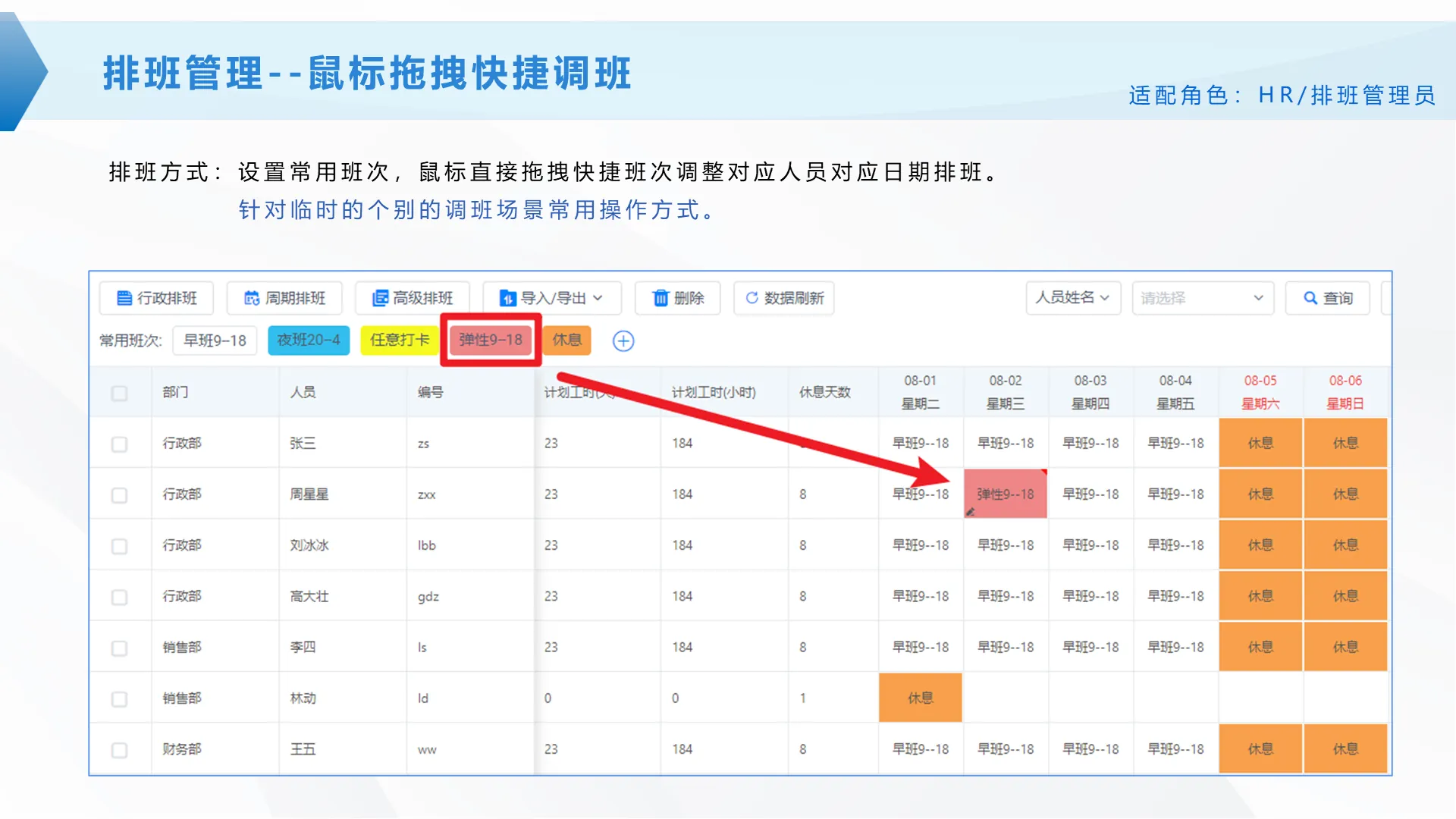Viewport: 1456px width, 819px height.
Task: Click 李四's 早班9--18 cell on 08-04
Action: (1175, 647)
